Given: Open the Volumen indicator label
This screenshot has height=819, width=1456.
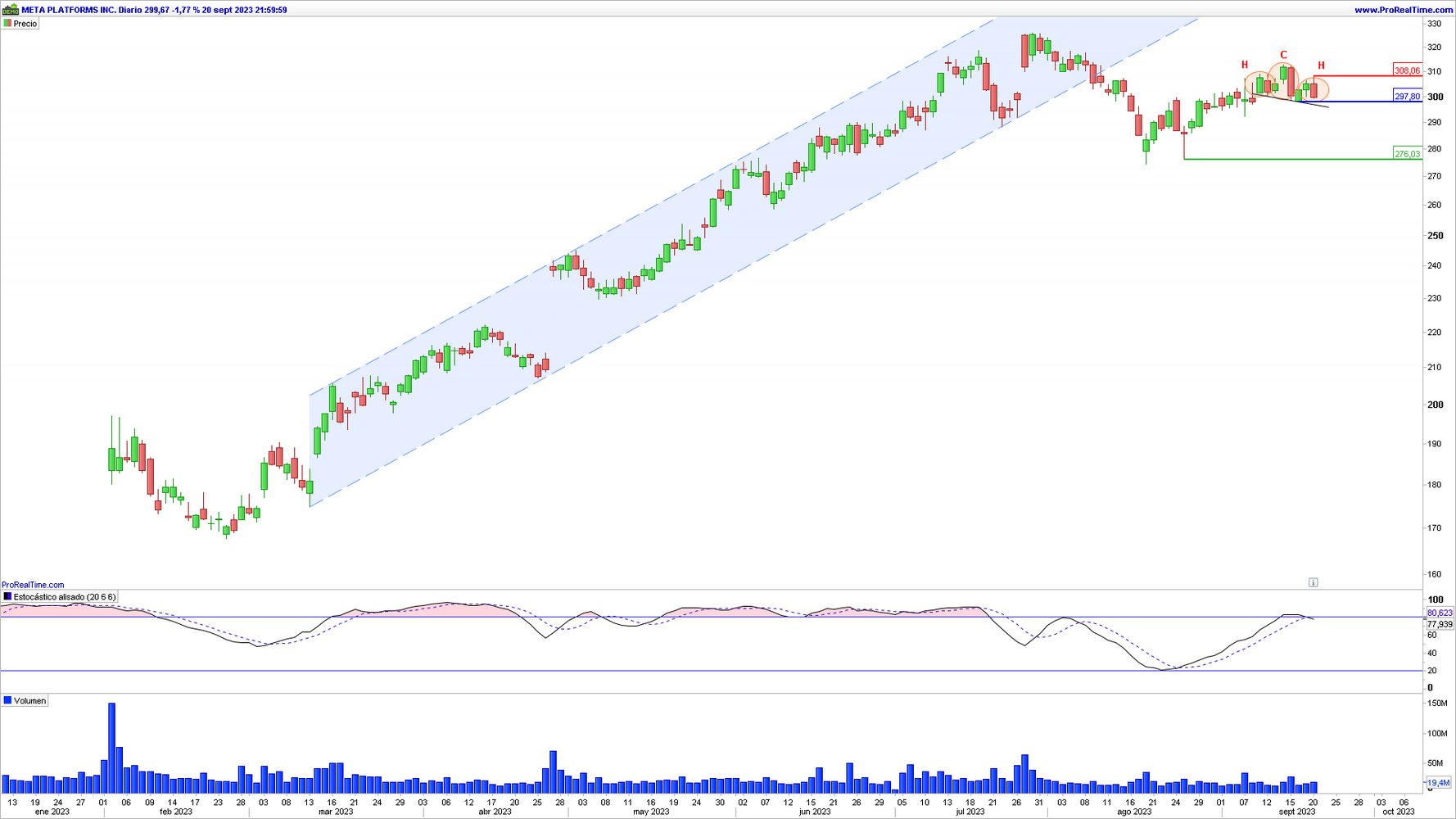Looking at the screenshot, I should (25, 701).
